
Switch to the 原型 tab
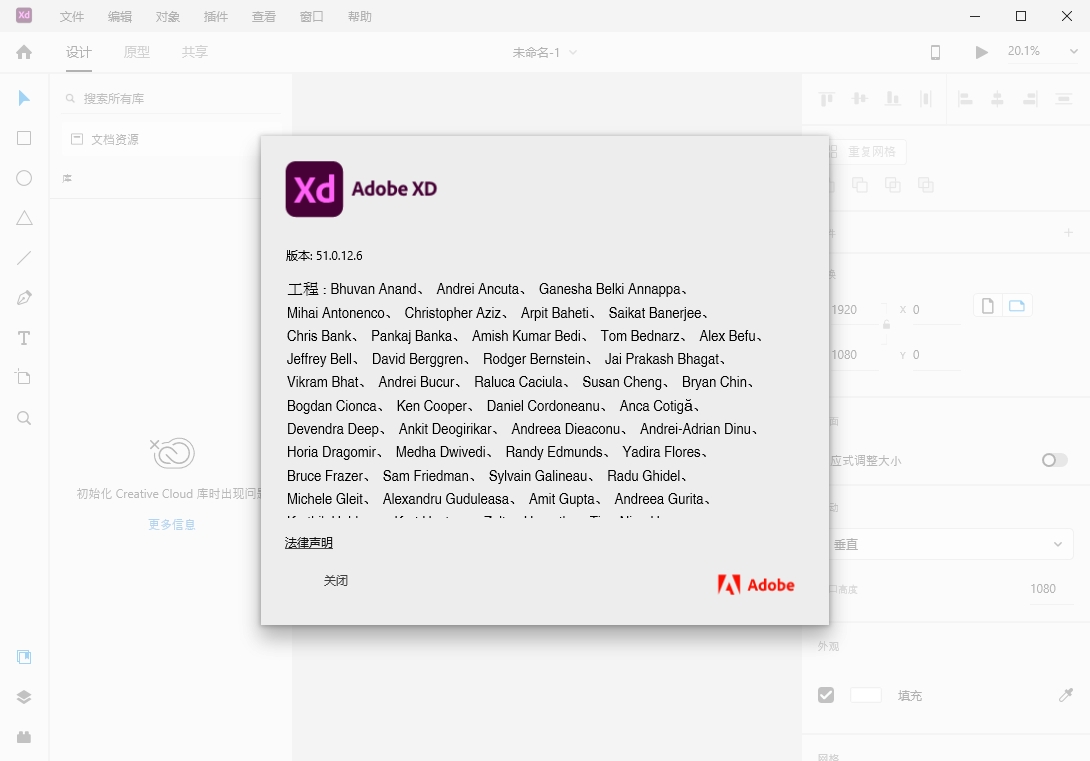(136, 52)
